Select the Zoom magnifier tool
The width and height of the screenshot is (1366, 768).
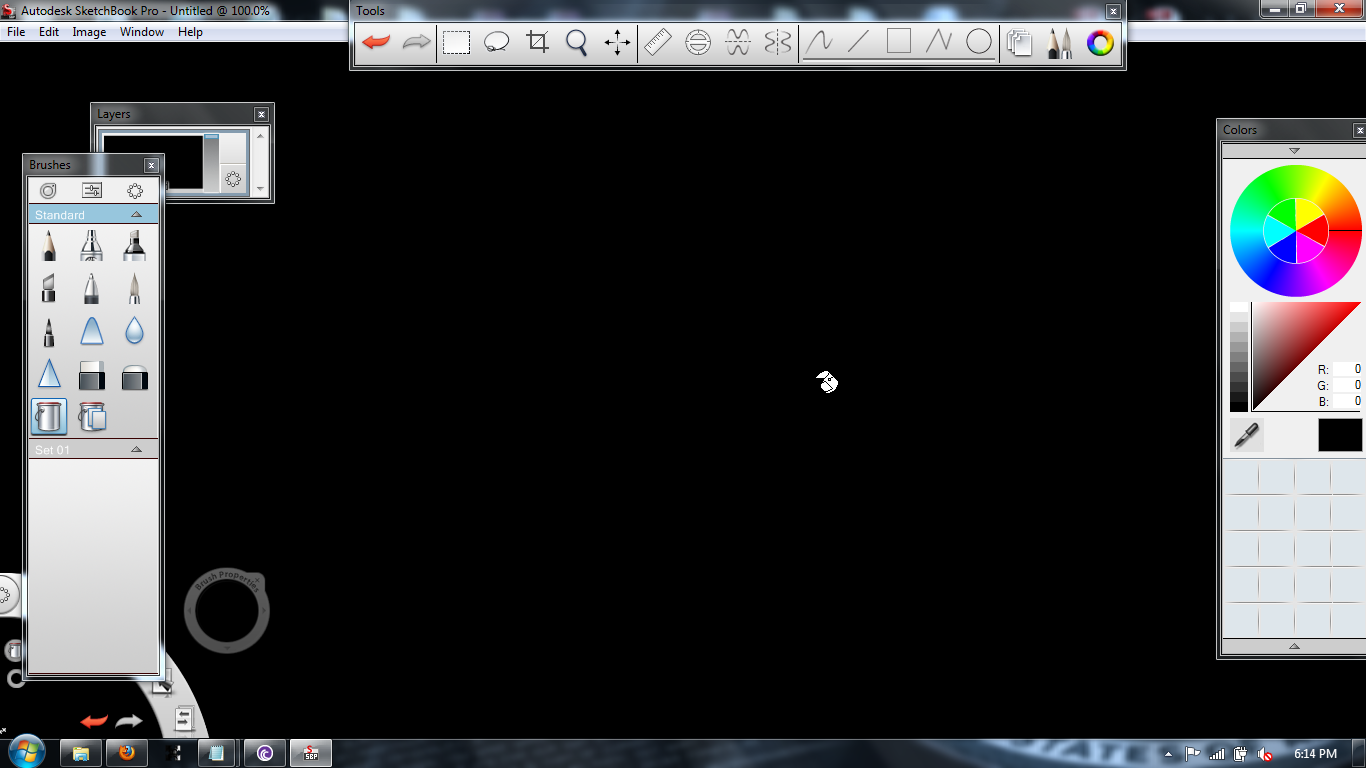click(x=577, y=42)
